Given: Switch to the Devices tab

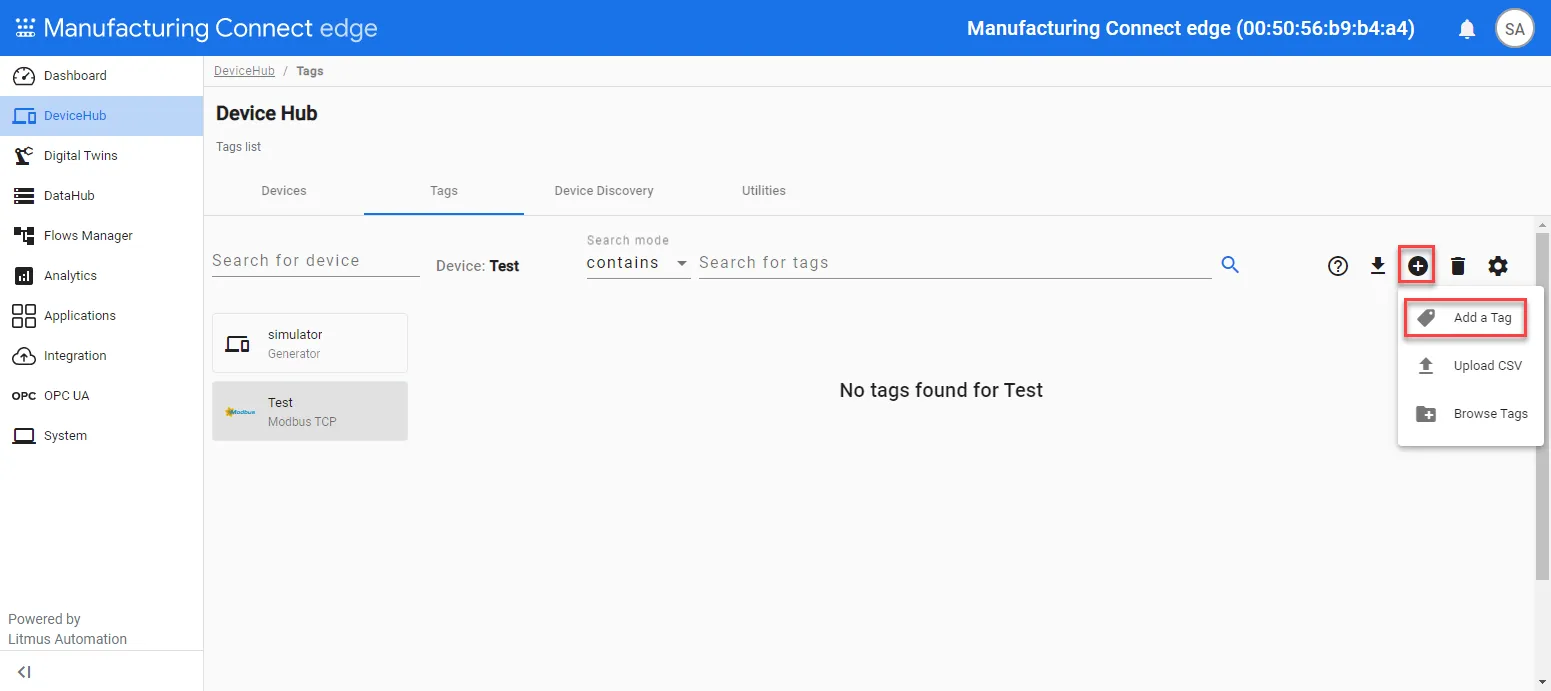Looking at the screenshot, I should tap(284, 191).
